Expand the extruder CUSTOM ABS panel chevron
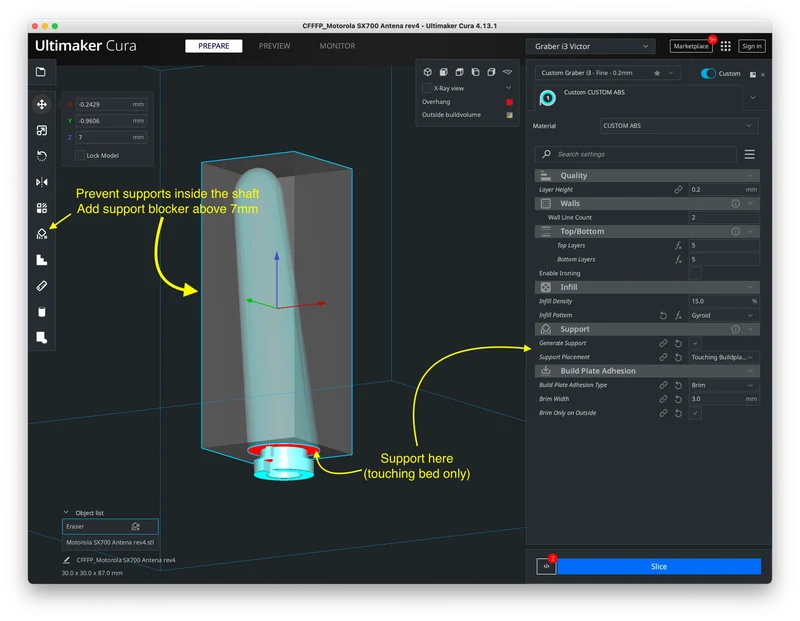 click(753, 97)
